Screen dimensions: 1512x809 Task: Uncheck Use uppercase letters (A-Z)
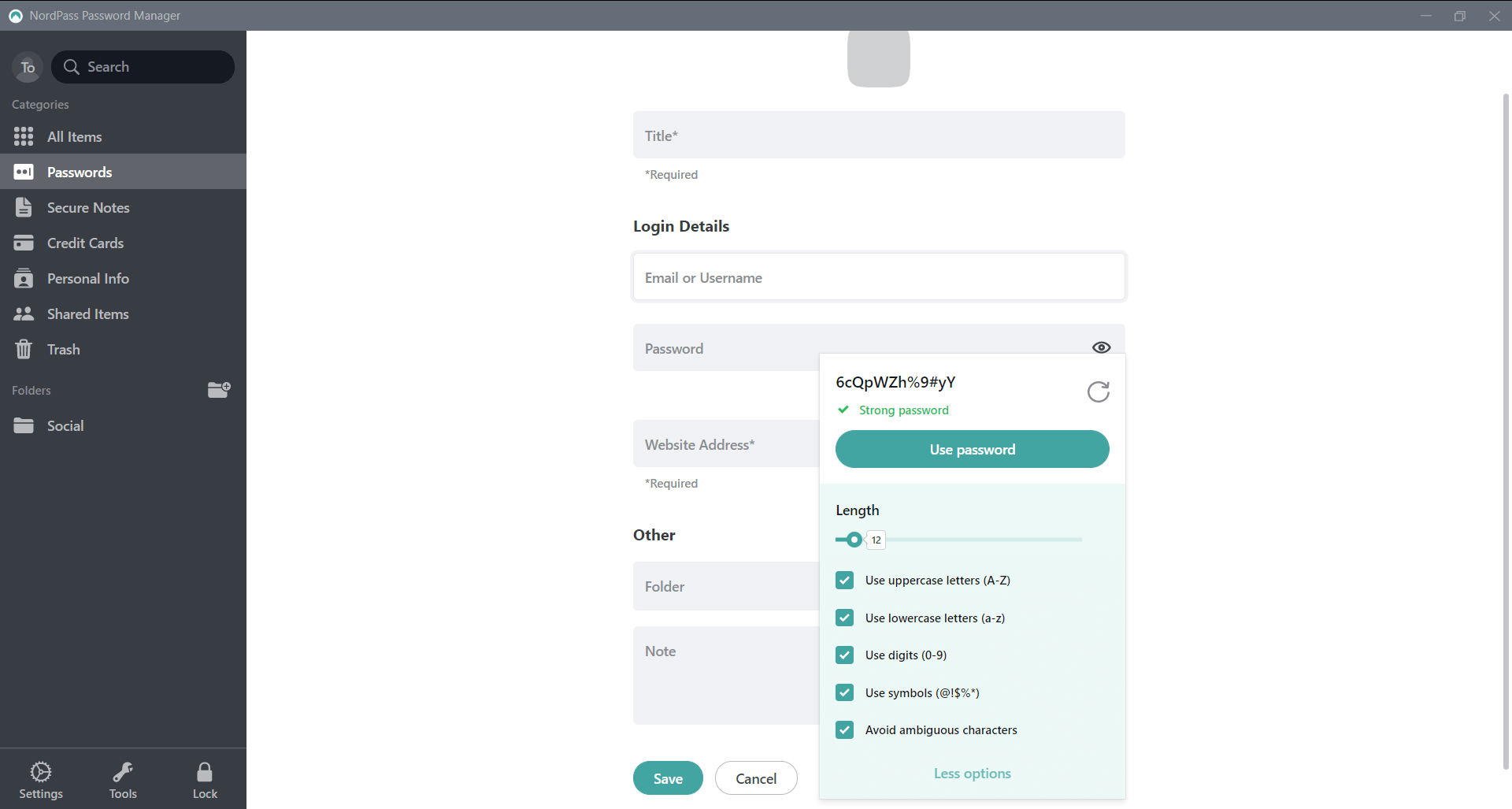(845, 581)
